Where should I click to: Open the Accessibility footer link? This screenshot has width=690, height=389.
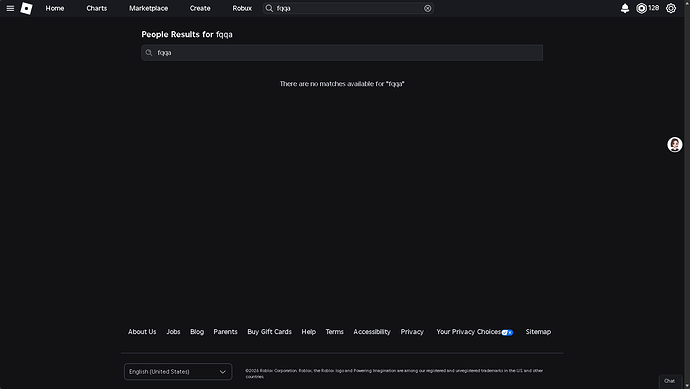pos(372,332)
